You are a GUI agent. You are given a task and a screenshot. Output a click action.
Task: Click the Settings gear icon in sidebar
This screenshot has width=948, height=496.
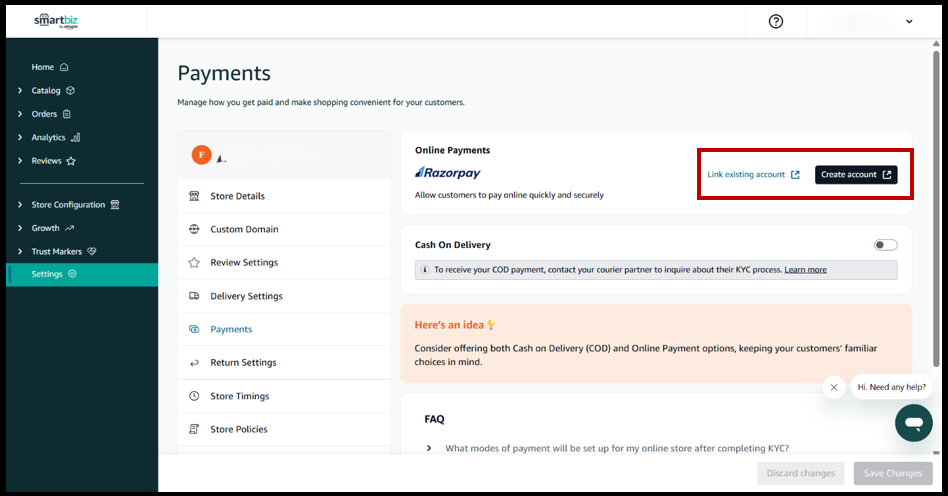point(72,274)
